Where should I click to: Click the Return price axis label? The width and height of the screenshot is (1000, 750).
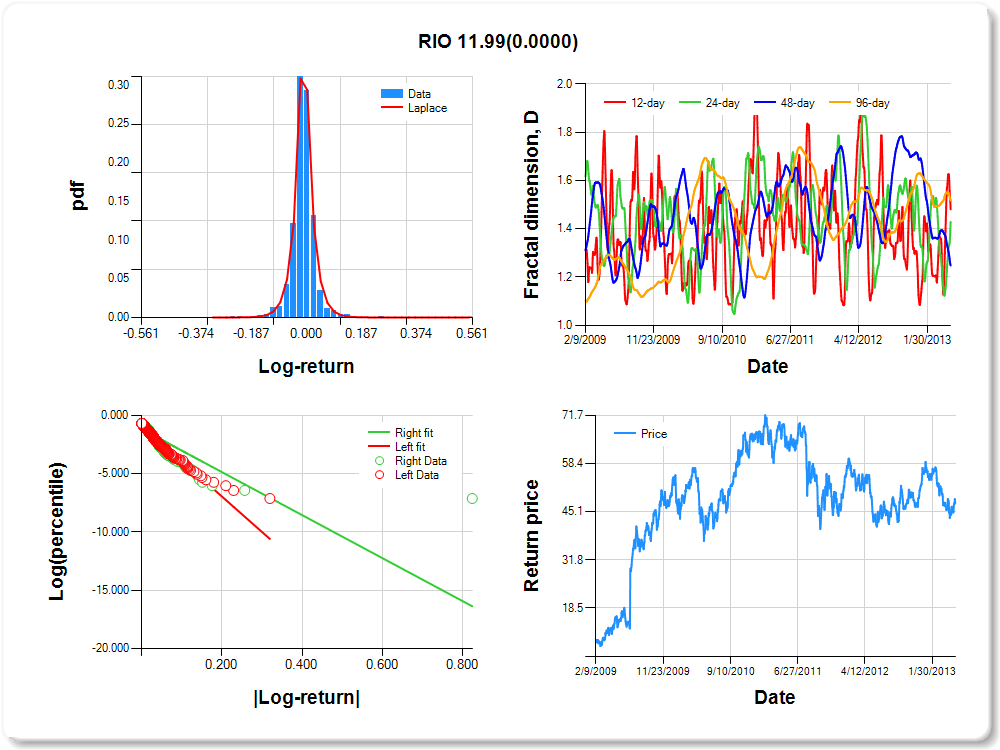532,535
